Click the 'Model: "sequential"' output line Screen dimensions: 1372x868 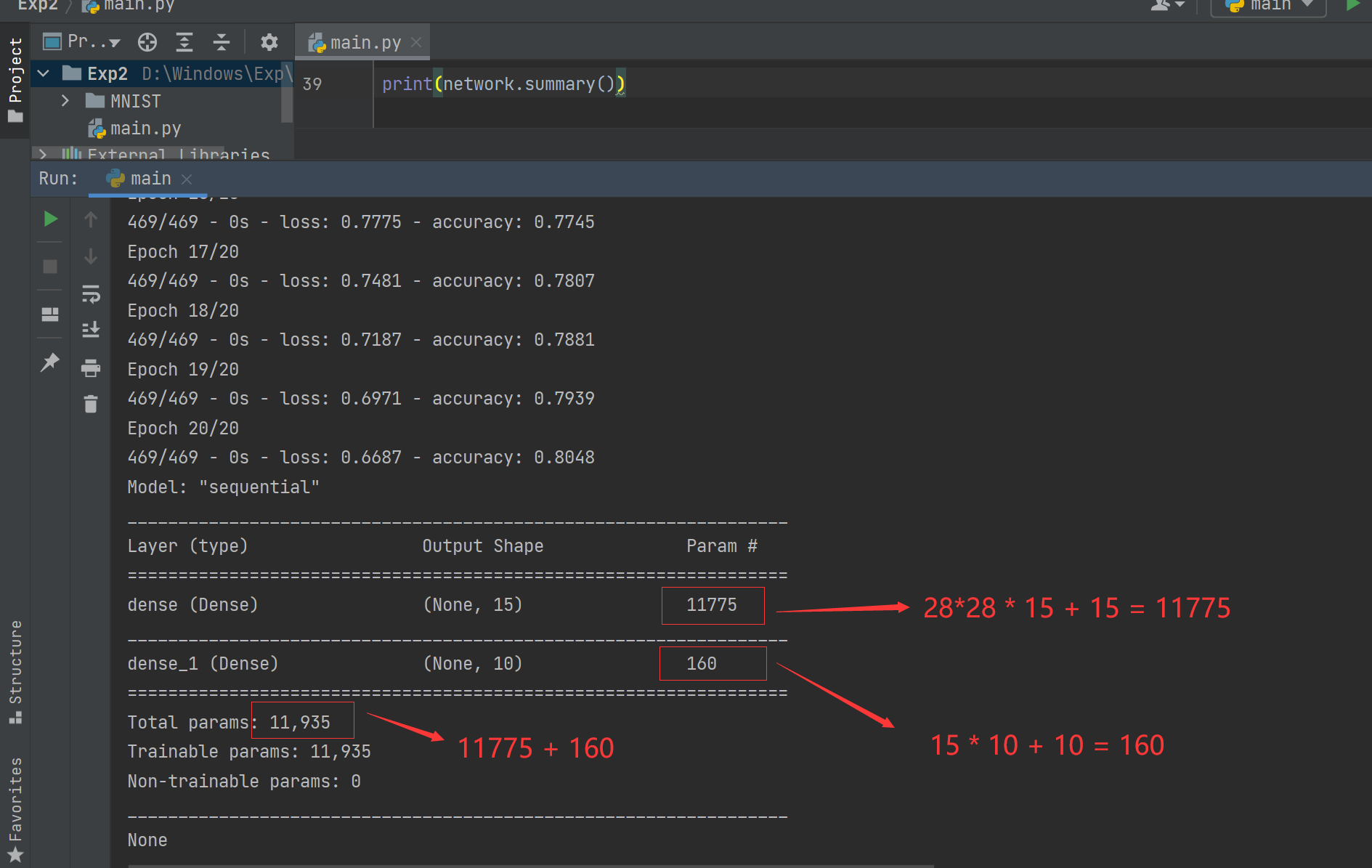tap(223, 487)
